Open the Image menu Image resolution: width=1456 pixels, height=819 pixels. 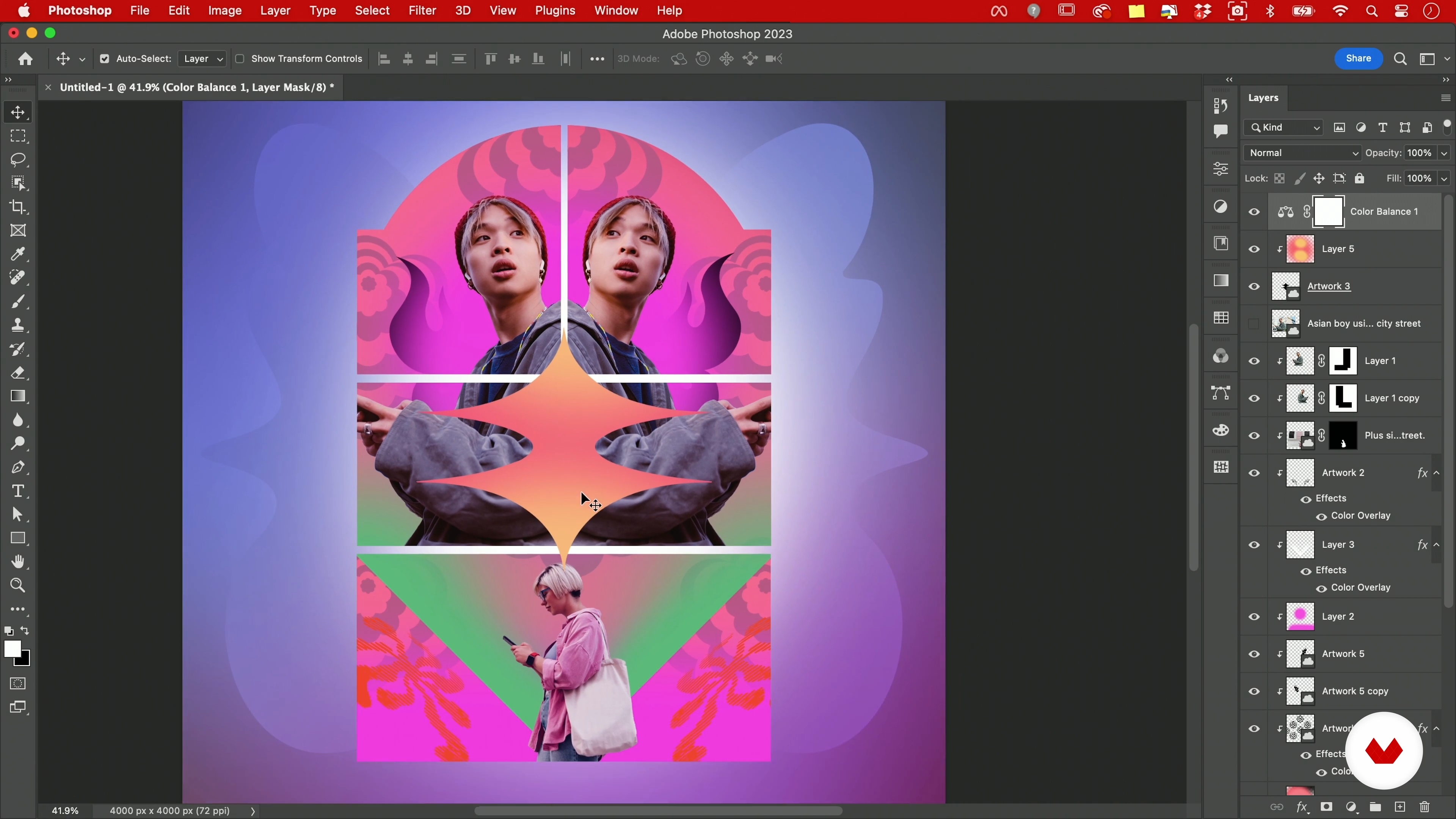[x=225, y=11]
